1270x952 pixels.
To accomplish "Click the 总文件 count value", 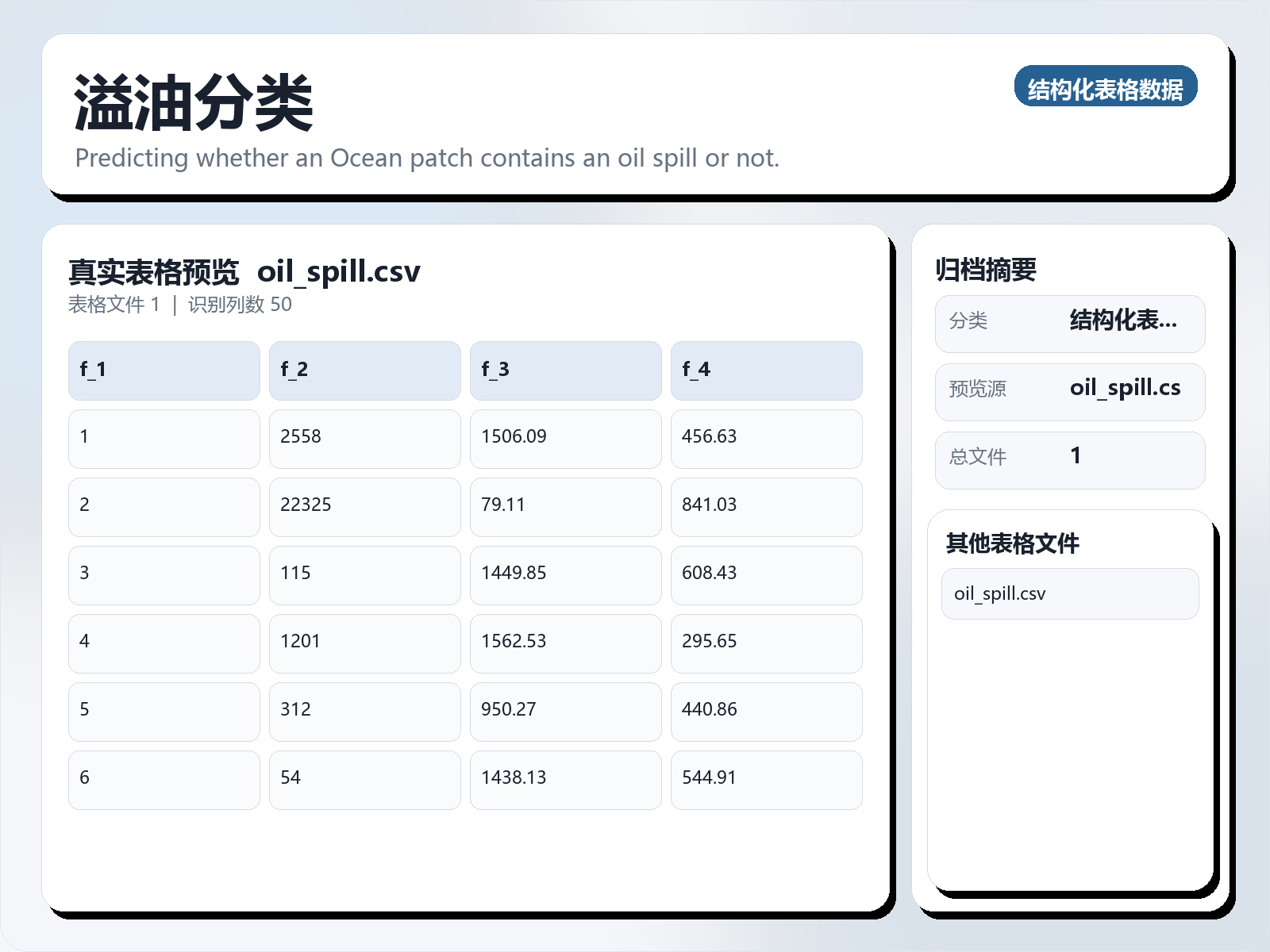I will [1076, 456].
